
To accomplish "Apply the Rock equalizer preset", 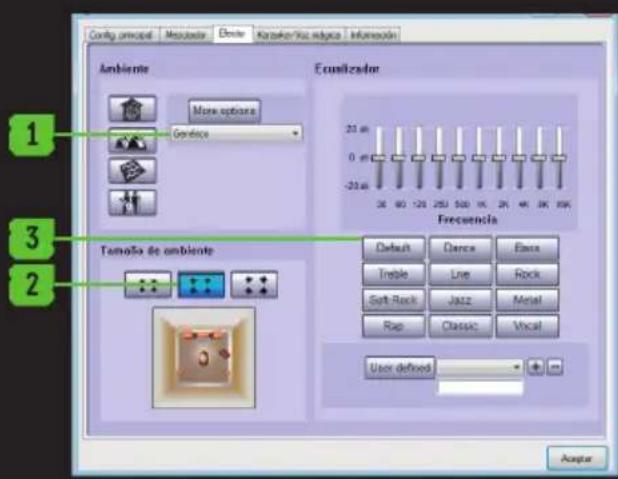I will click(x=526, y=274).
